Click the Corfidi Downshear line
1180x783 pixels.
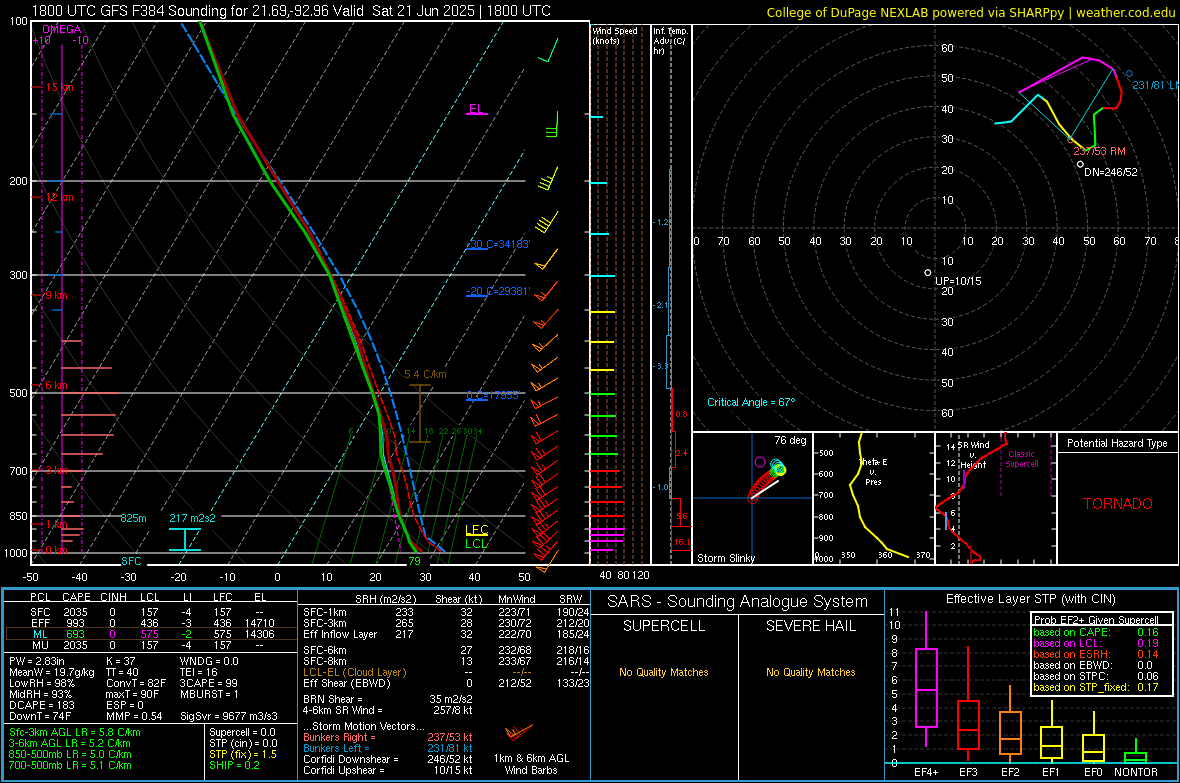click(388, 759)
